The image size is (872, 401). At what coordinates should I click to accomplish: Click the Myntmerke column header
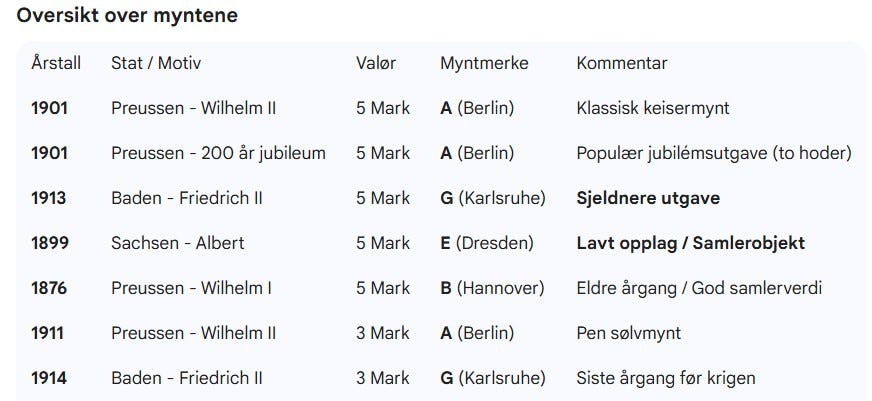[x=484, y=63]
